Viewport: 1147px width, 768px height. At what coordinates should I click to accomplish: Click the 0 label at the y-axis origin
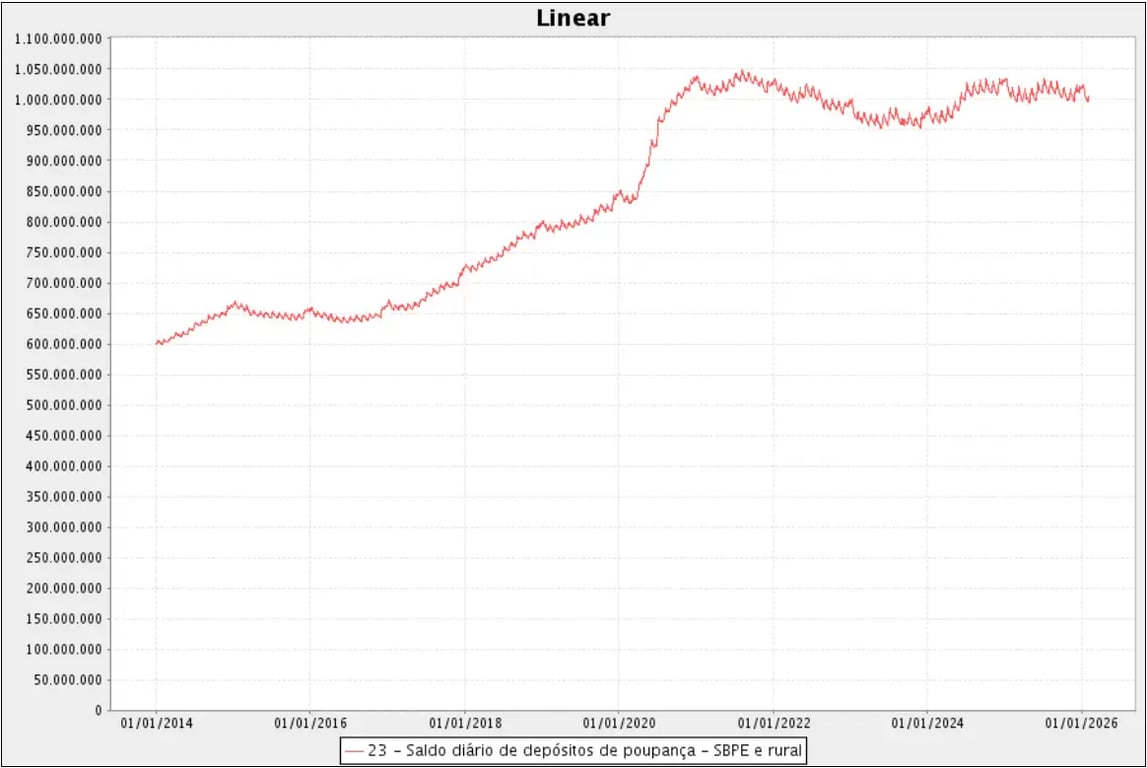point(98,710)
